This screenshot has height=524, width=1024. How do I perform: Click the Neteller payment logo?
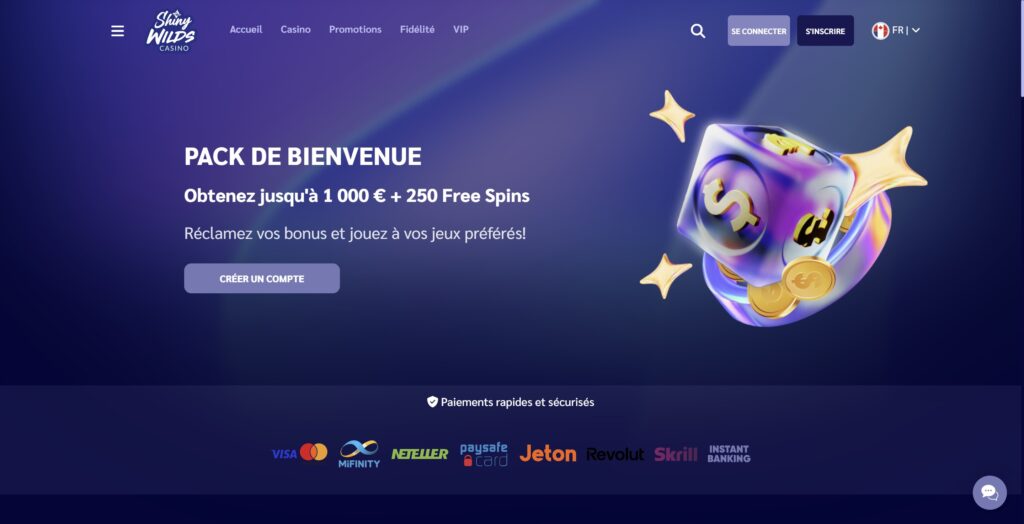click(x=420, y=453)
